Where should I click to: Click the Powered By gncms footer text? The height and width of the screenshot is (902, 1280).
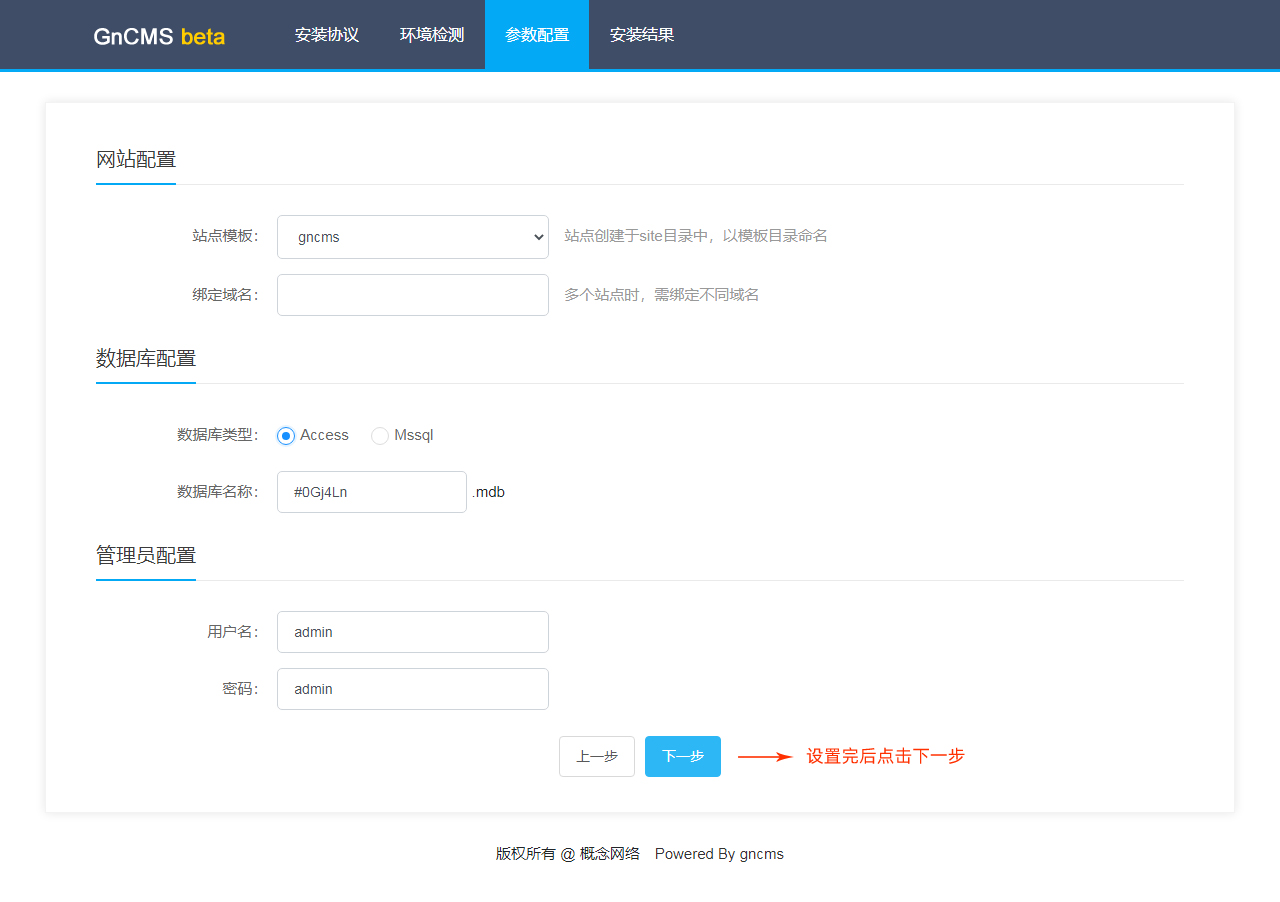(719, 854)
